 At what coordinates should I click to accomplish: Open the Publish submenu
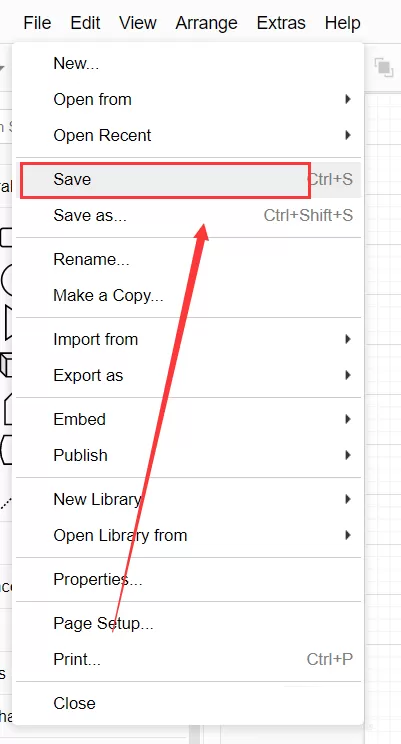[188, 455]
